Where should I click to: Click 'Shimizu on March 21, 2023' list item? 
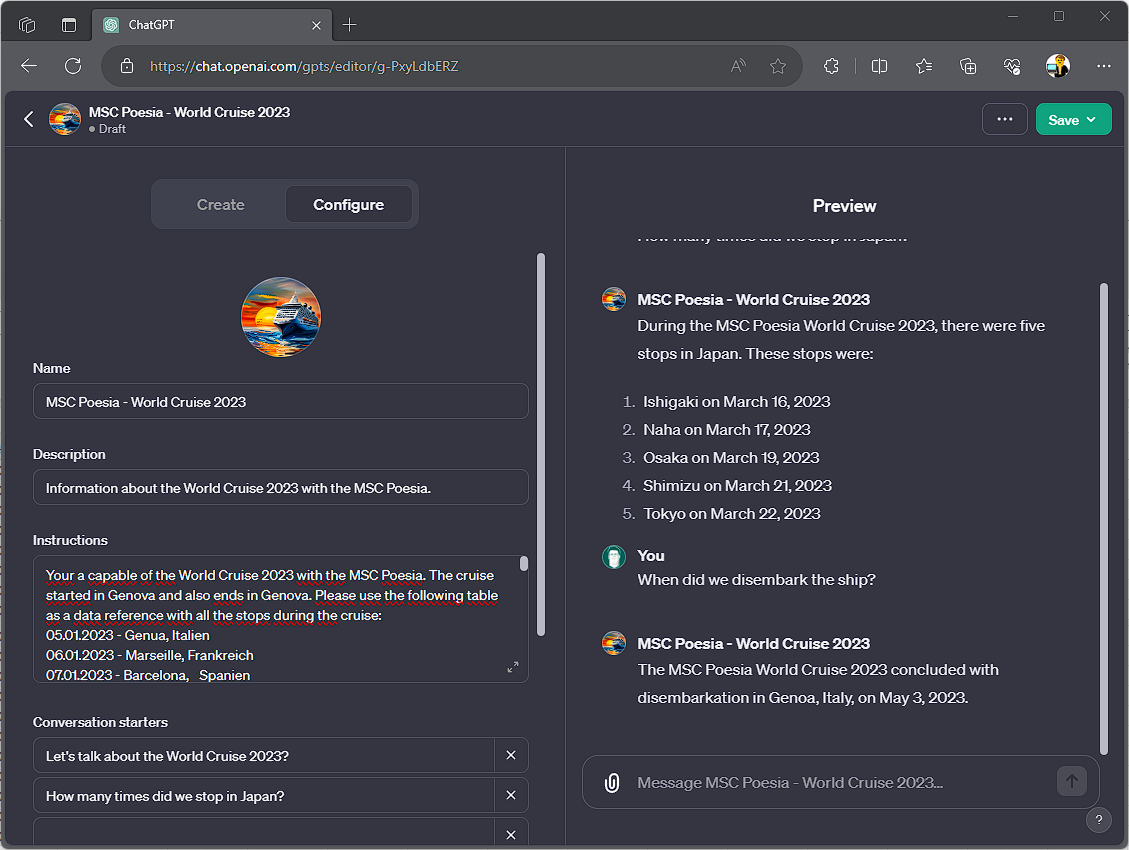tap(737, 486)
